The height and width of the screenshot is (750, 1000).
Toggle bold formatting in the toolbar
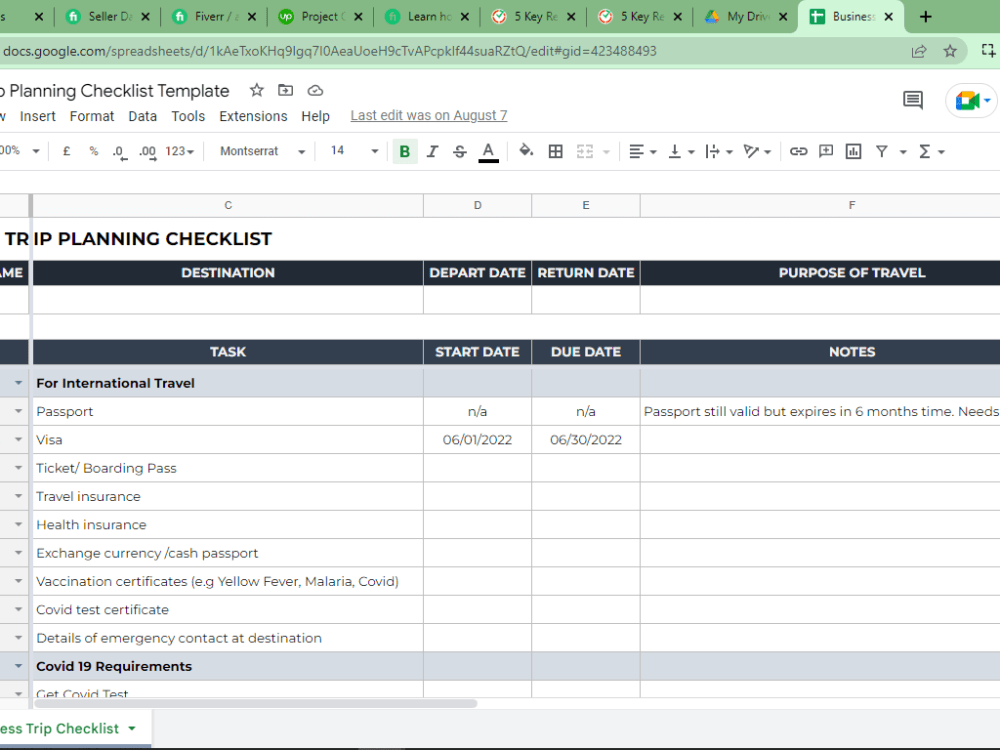(x=404, y=151)
